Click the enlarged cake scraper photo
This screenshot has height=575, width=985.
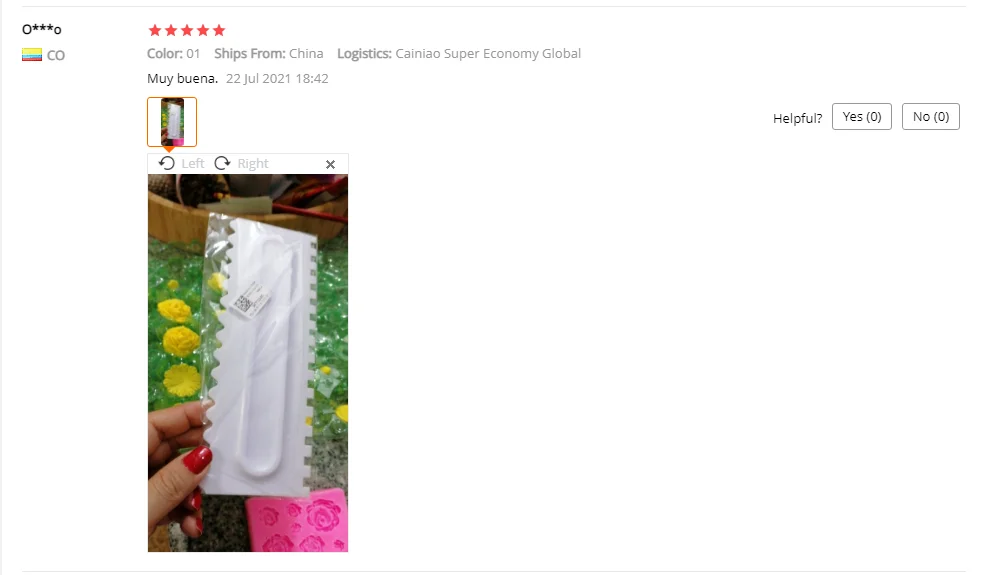coord(248,363)
